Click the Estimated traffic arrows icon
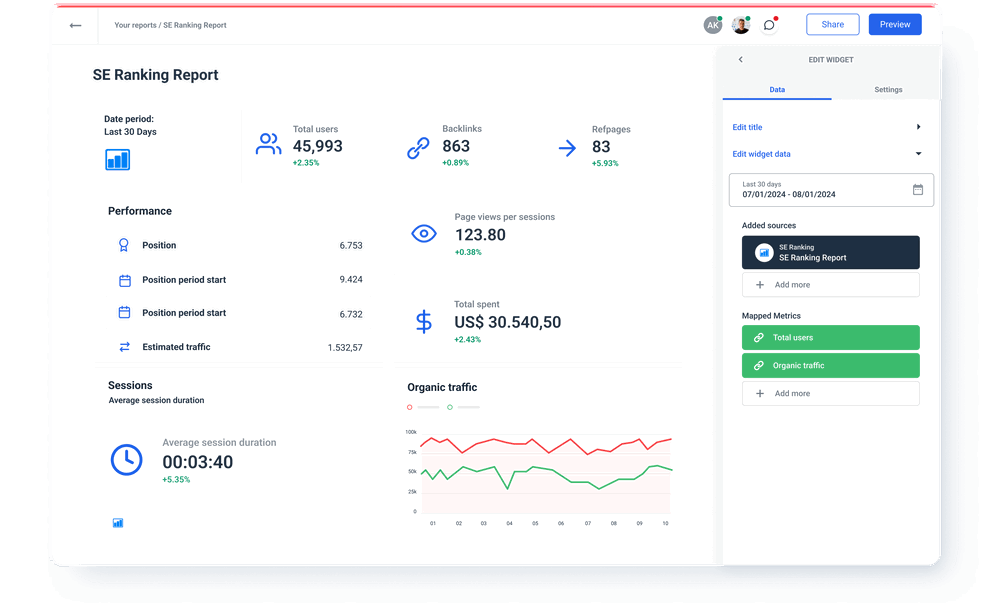992x603 pixels. [125, 346]
